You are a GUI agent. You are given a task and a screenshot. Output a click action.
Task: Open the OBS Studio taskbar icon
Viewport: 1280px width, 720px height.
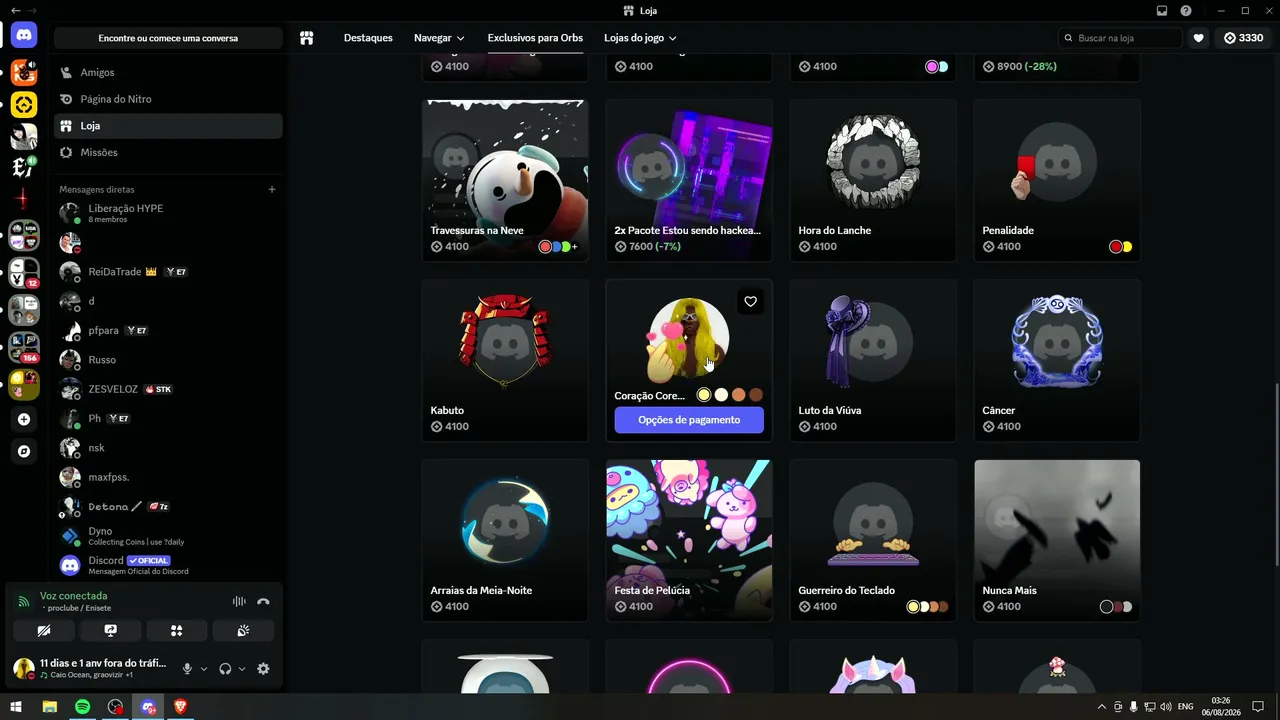tap(116, 707)
